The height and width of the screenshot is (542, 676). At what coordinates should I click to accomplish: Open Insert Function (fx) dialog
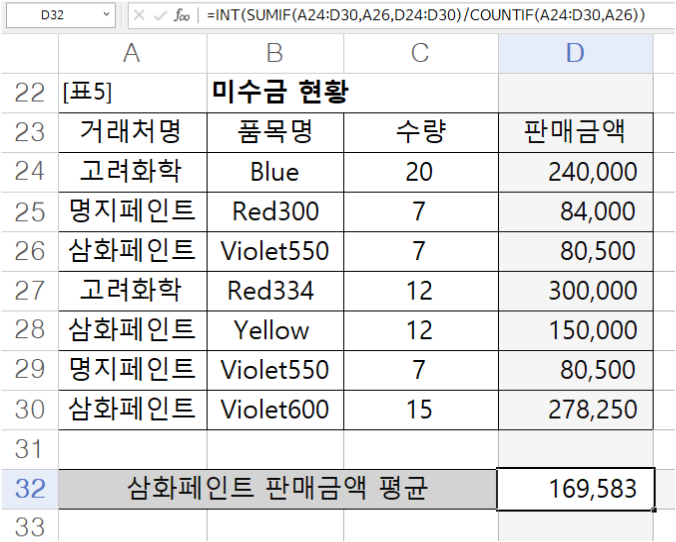tap(182, 15)
